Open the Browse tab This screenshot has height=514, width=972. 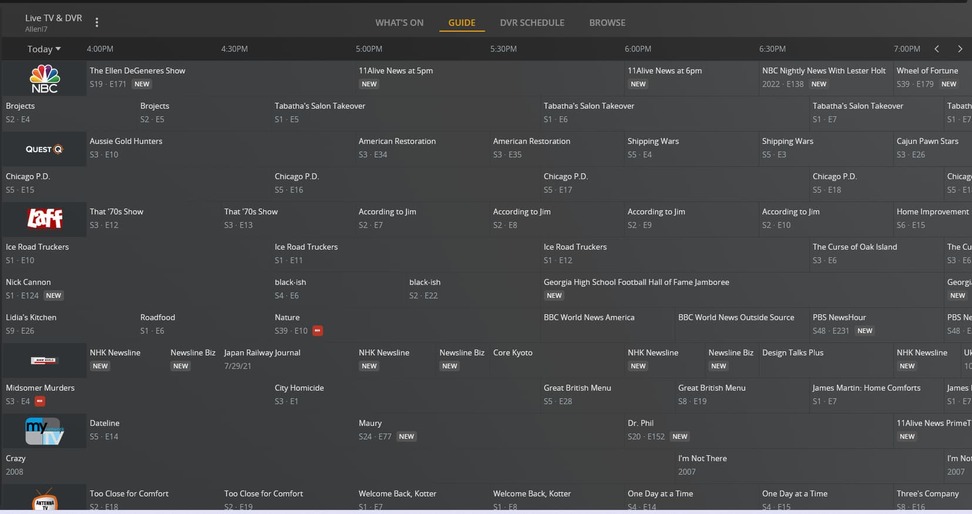[x=607, y=22]
